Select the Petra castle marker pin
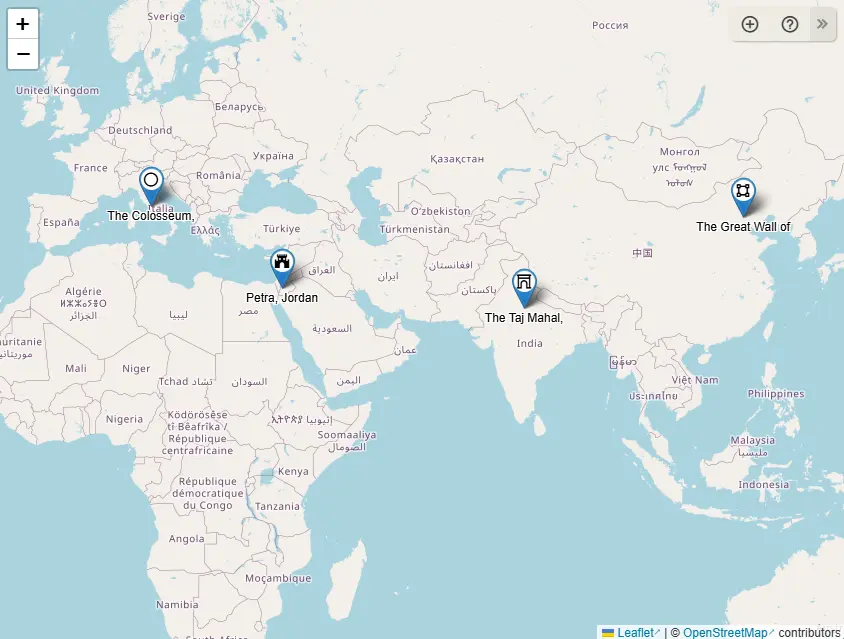This screenshot has width=844, height=639. click(283, 265)
